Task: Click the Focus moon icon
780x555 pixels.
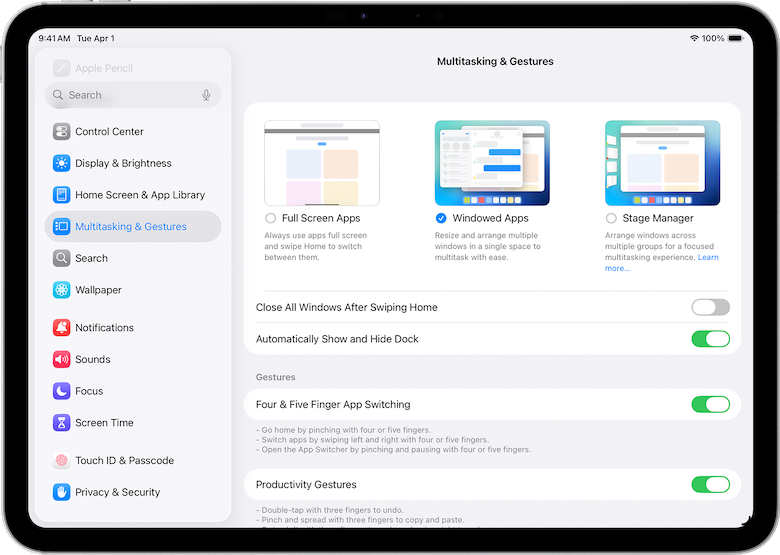Action: [62, 391]
